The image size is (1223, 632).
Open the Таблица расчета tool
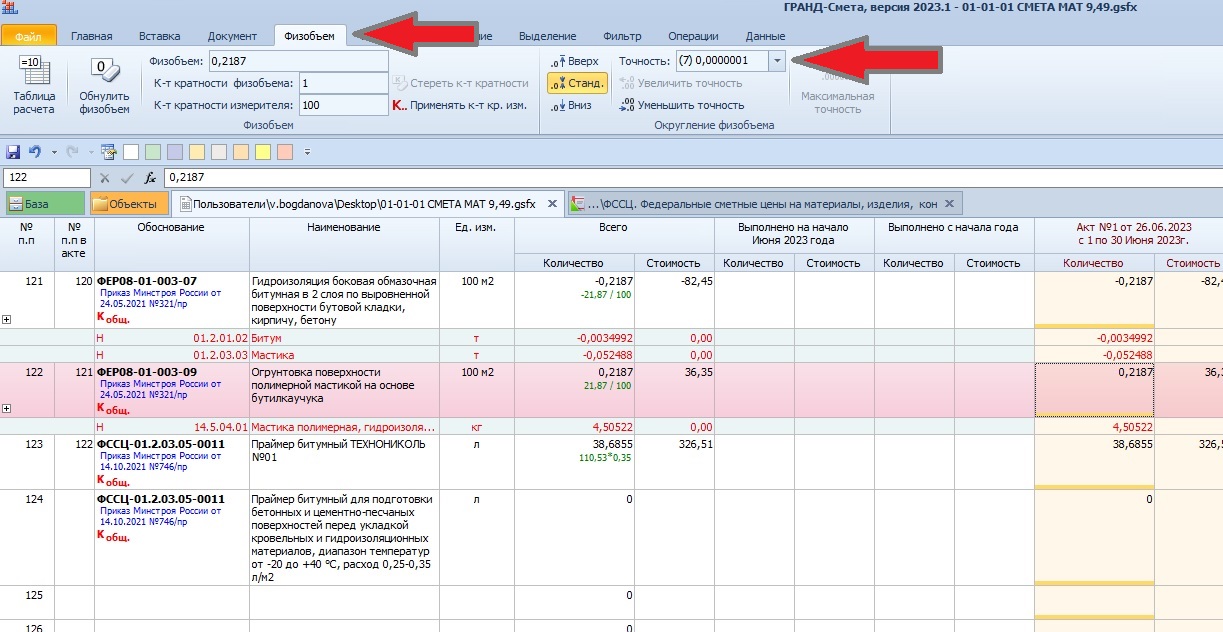pos(34,85)
